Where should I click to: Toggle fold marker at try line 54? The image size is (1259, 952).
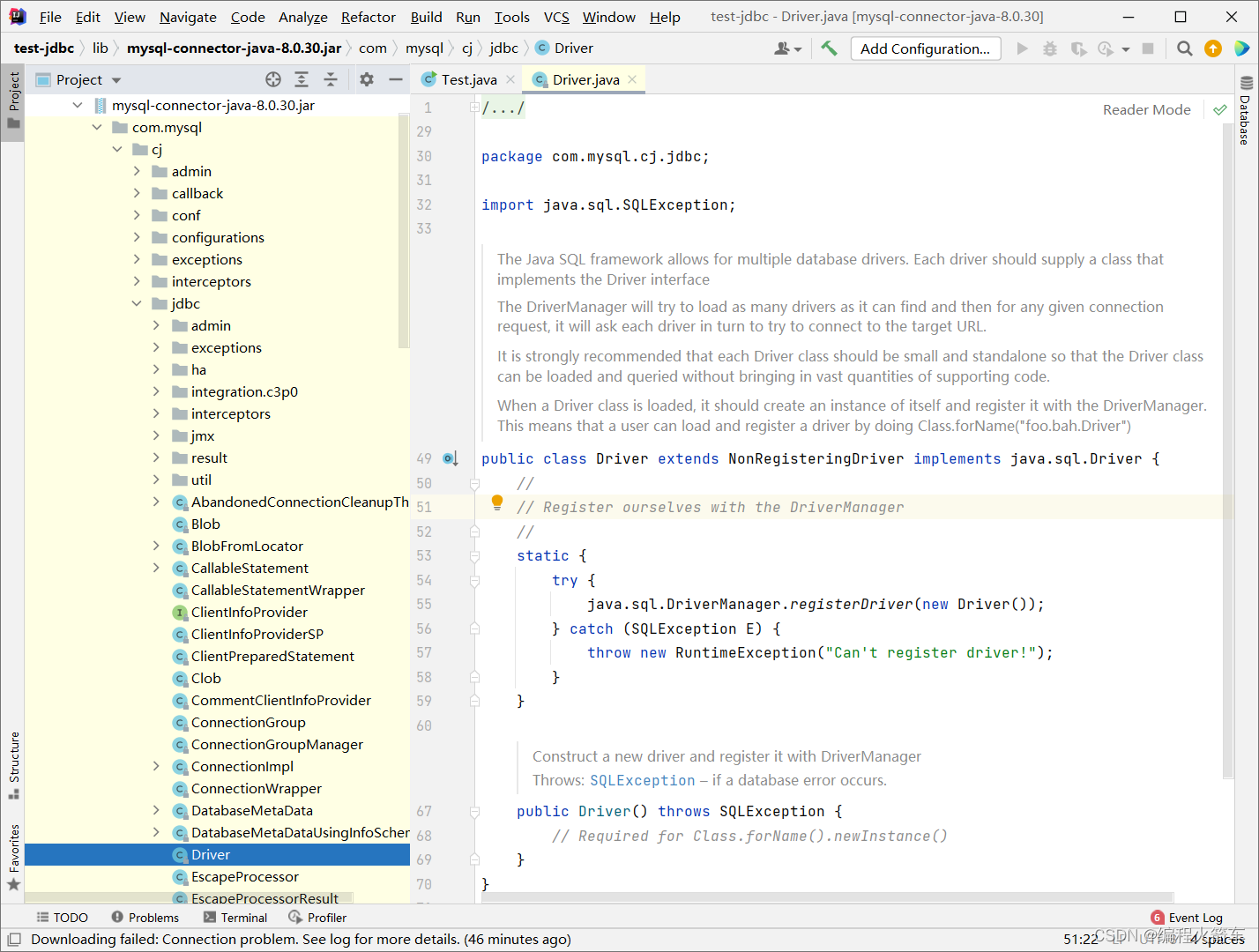coord(474,581)
